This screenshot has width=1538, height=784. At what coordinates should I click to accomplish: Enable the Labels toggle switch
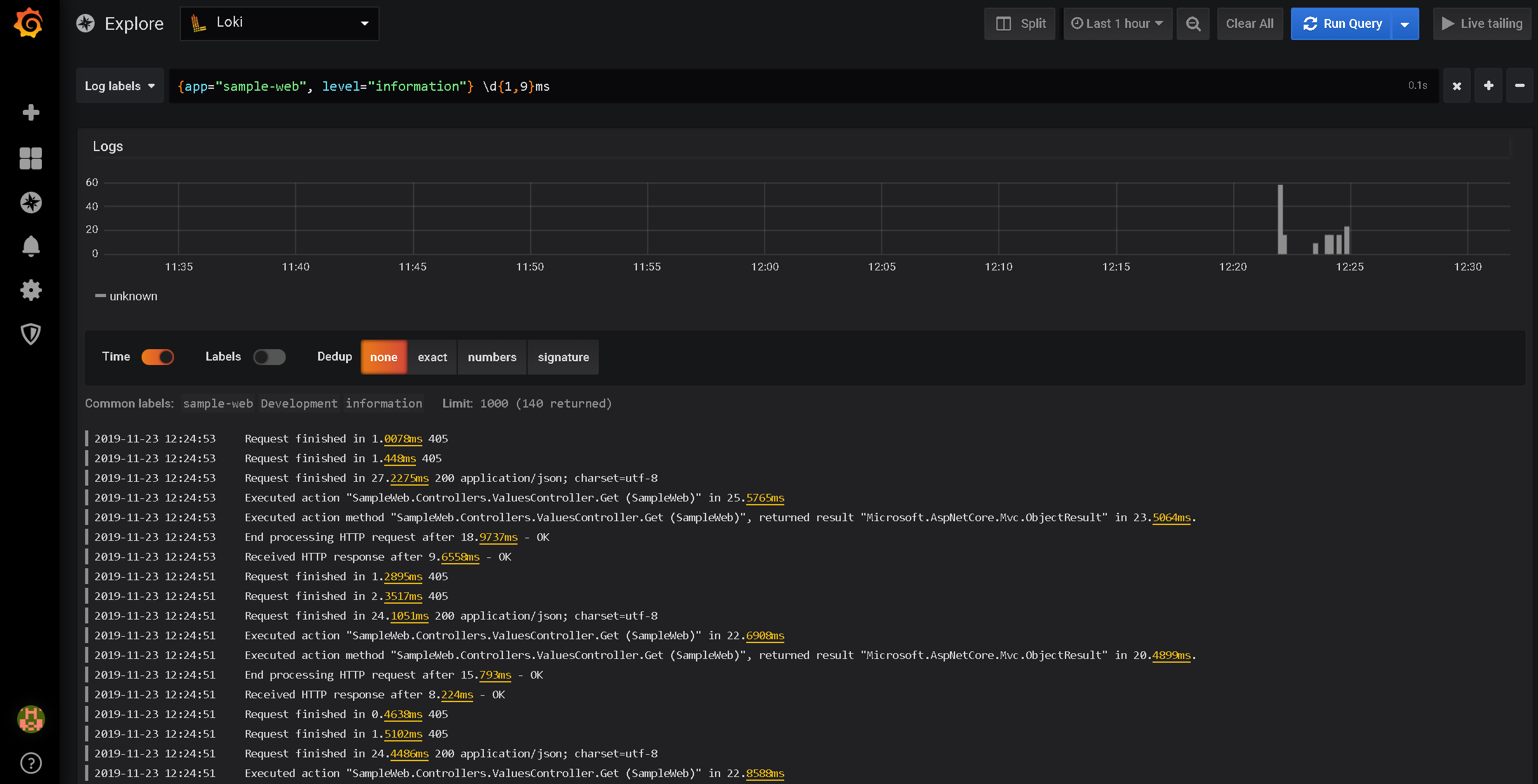269,357
